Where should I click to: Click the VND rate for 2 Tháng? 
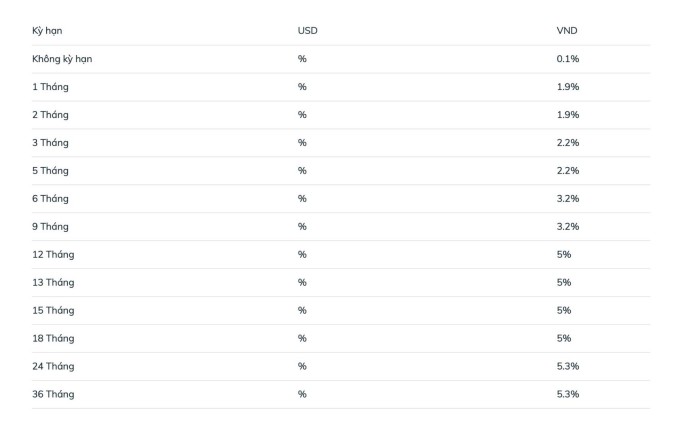click(568, 115)
